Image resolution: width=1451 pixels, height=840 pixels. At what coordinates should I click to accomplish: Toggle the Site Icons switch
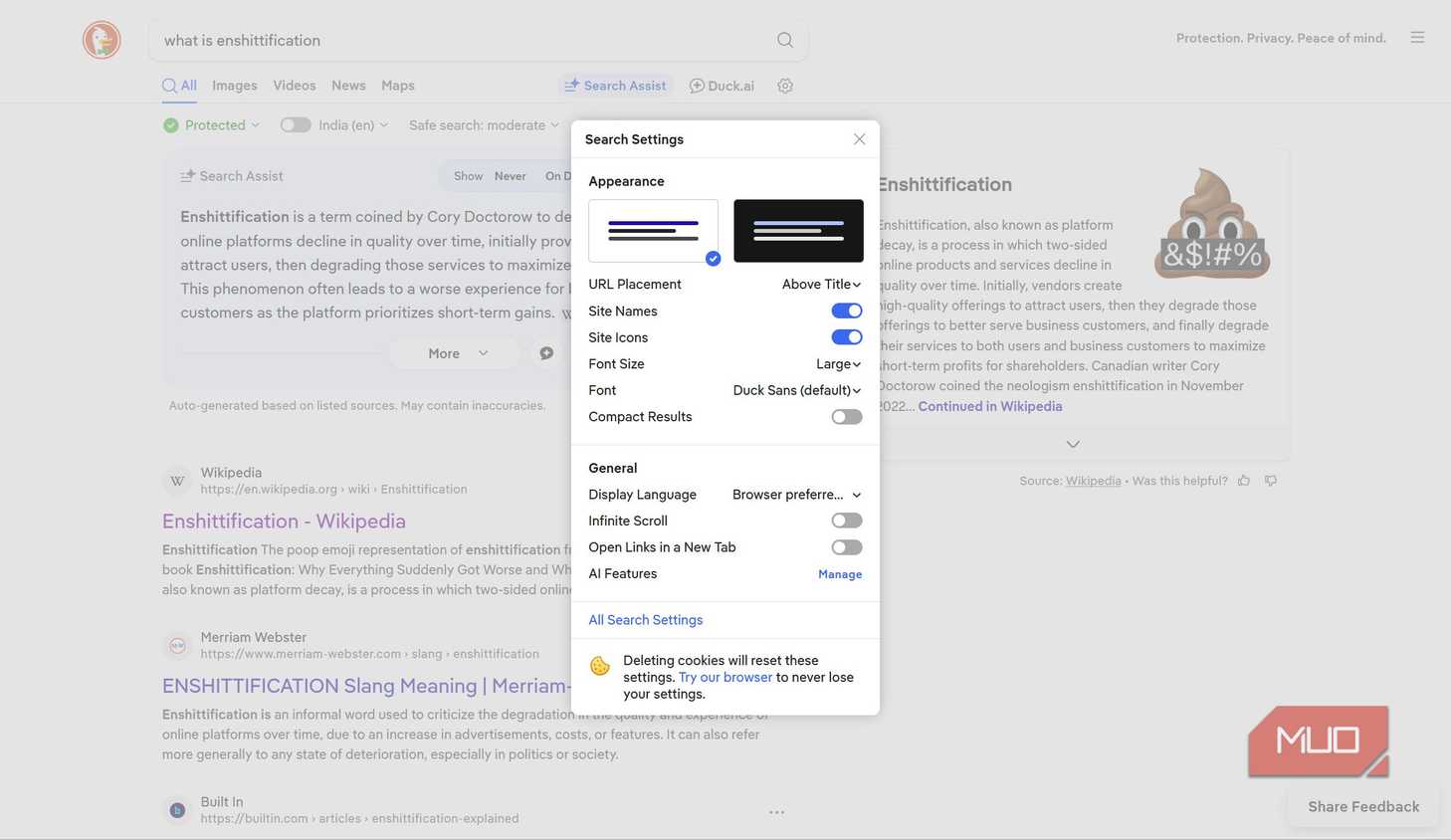pos(847,337)
